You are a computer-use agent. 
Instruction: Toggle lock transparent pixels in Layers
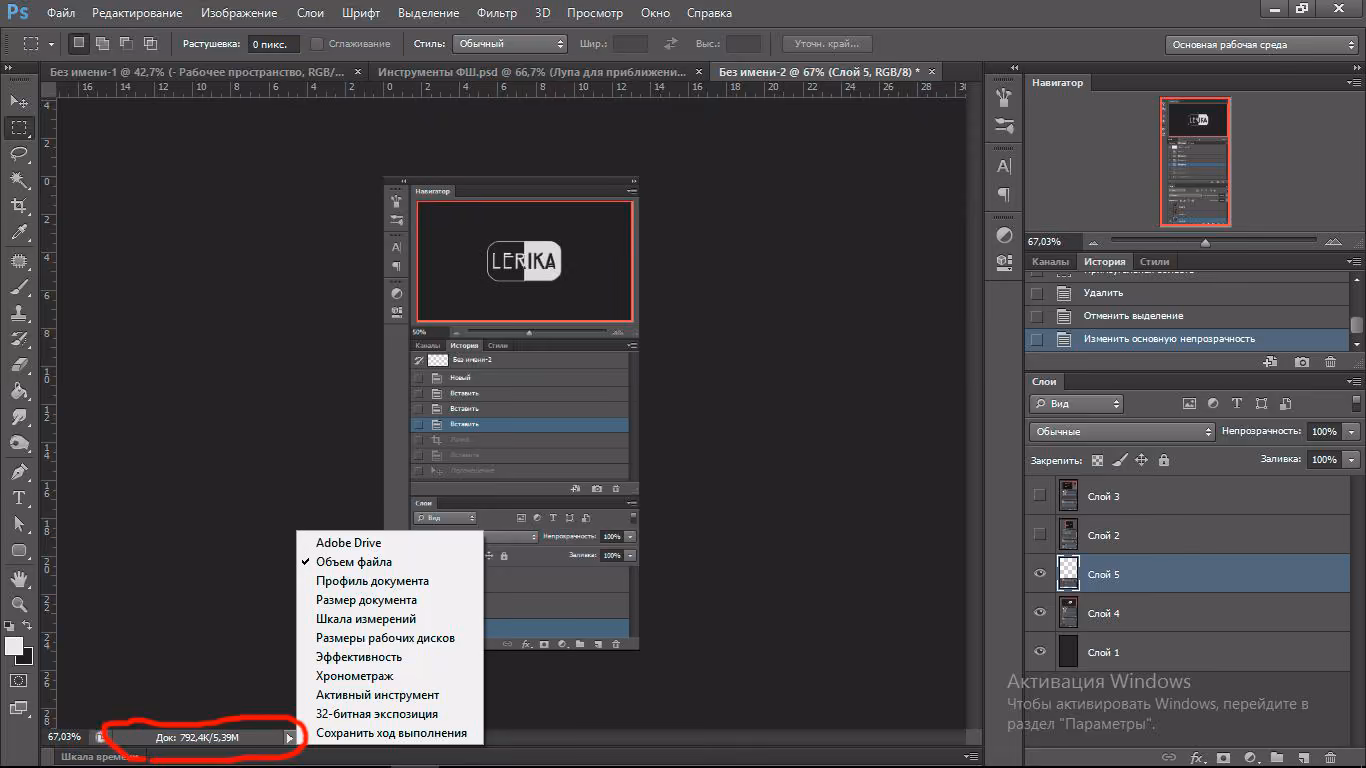click(1097, 460)
